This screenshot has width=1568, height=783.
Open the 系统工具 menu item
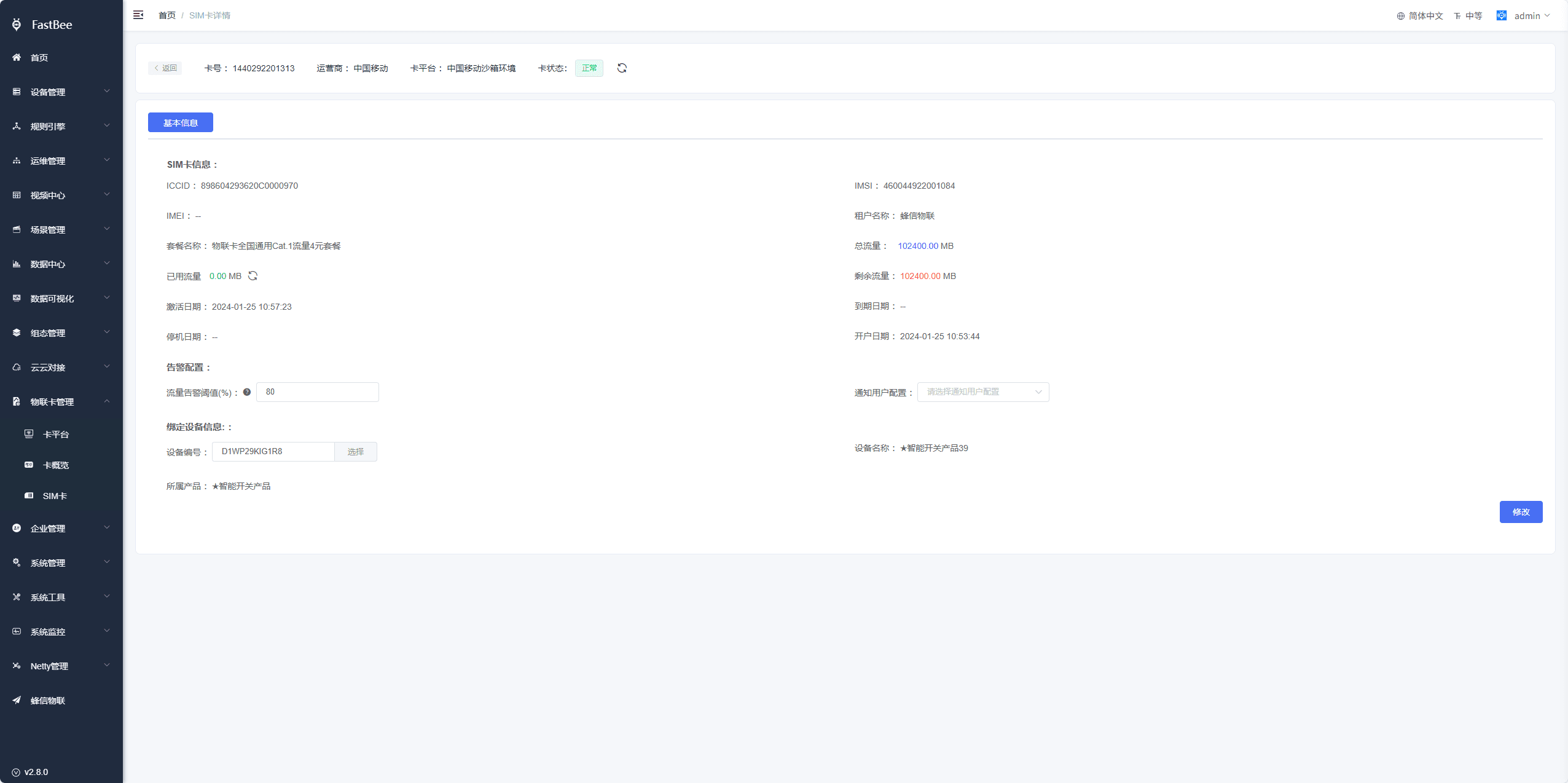click(x=61, y=597)
